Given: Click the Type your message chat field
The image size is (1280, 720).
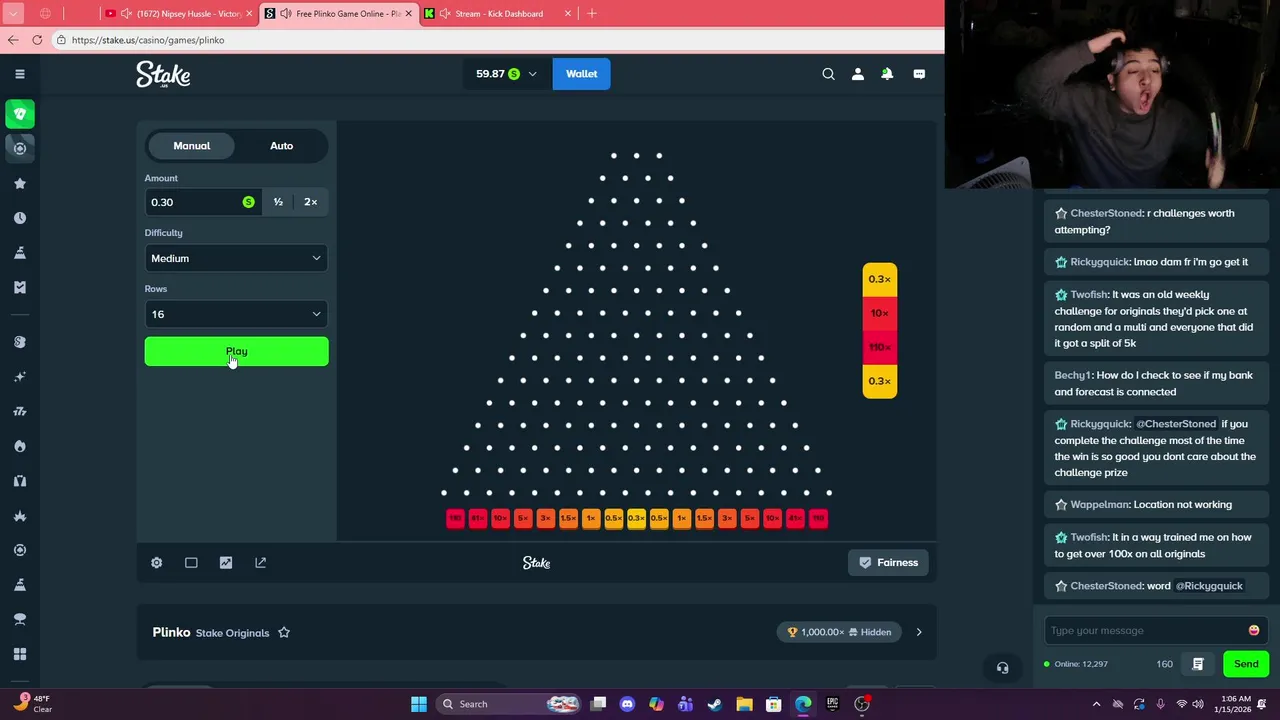Looking at the screenshot, I should [x=1145, y=631].
